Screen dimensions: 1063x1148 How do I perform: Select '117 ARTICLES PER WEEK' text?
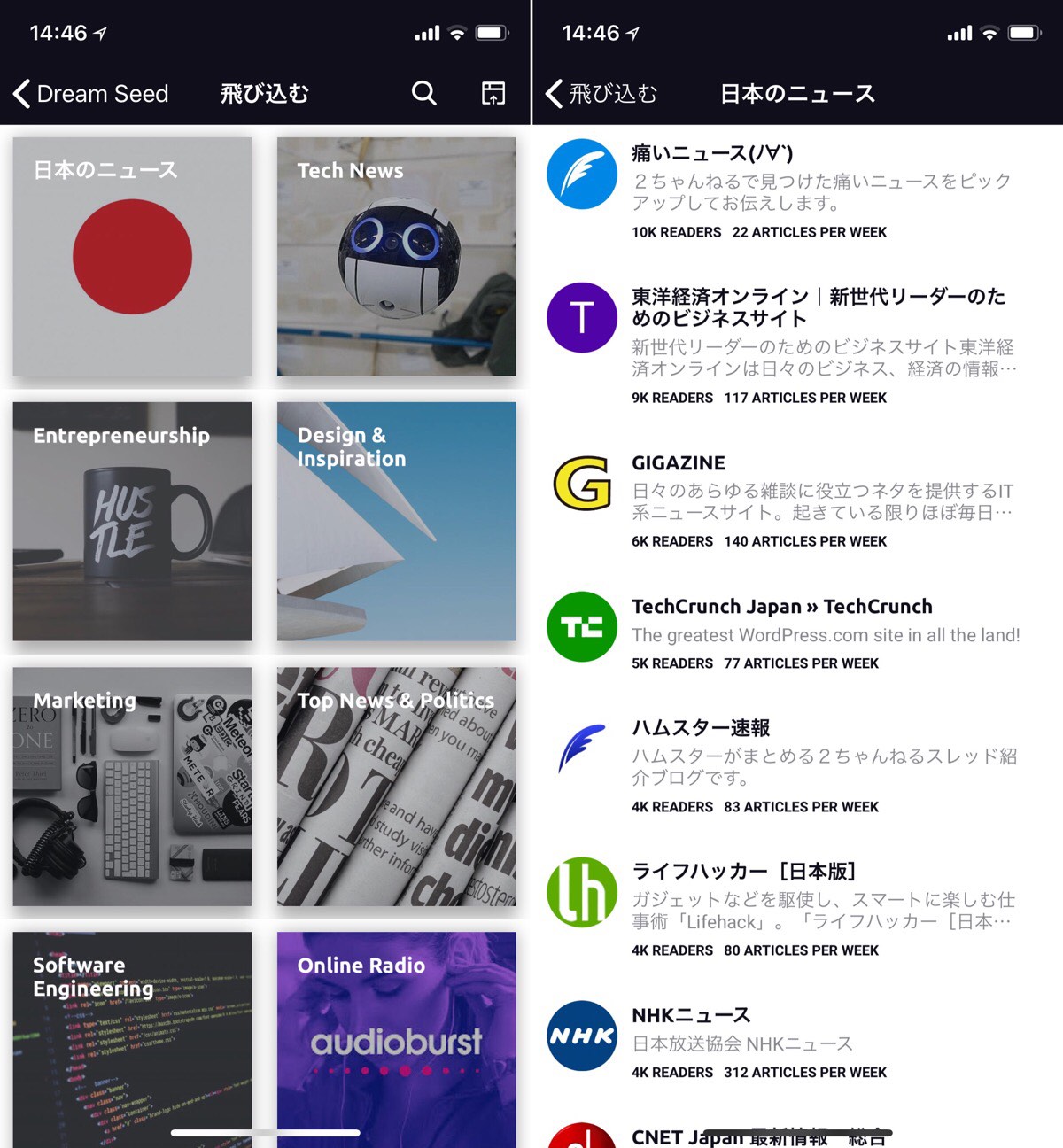point(805,398)
